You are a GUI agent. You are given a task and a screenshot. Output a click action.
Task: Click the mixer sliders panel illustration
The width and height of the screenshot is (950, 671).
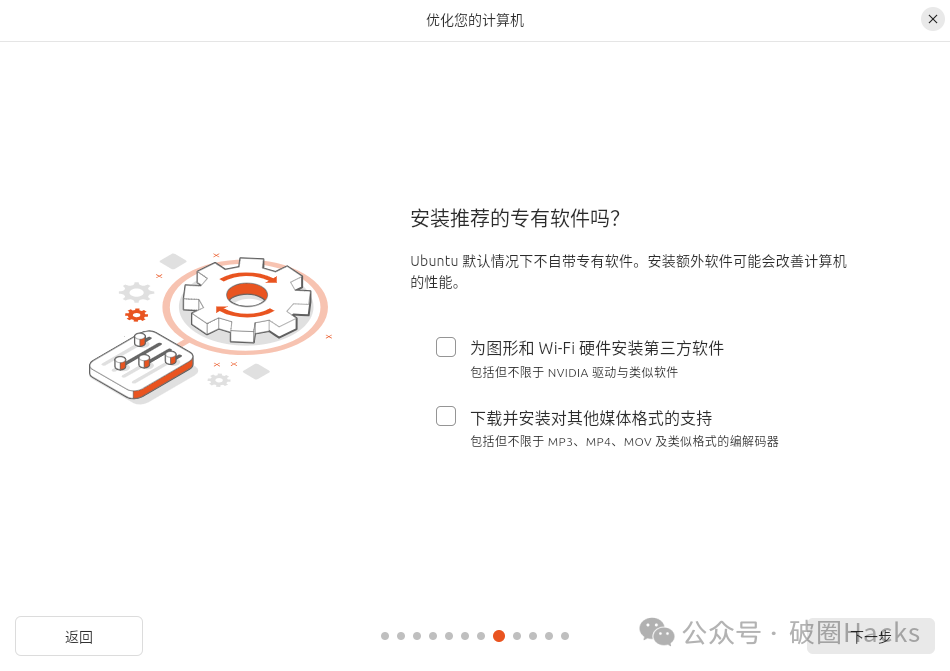click(141, 365)
